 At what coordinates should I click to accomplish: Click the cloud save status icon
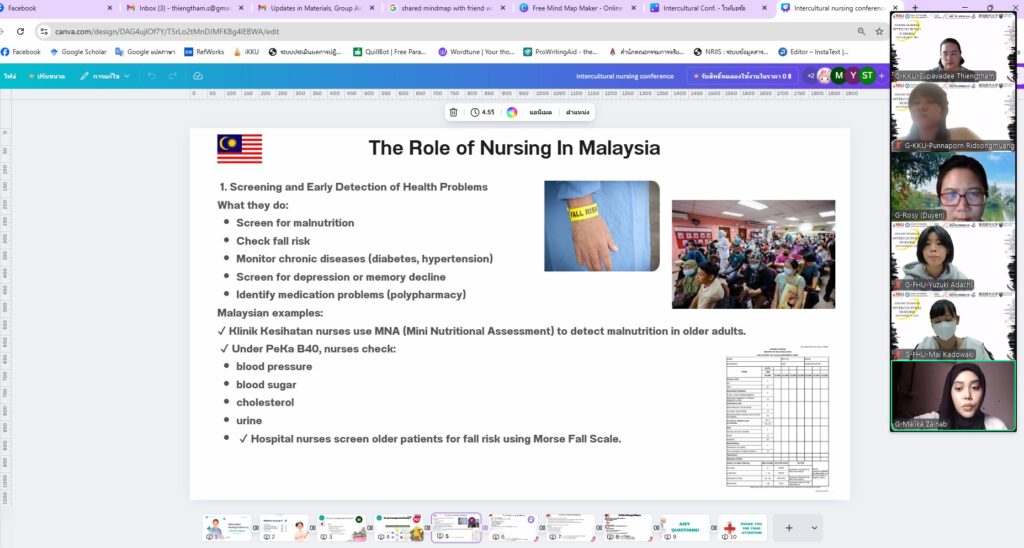click(x=198, y=76)
